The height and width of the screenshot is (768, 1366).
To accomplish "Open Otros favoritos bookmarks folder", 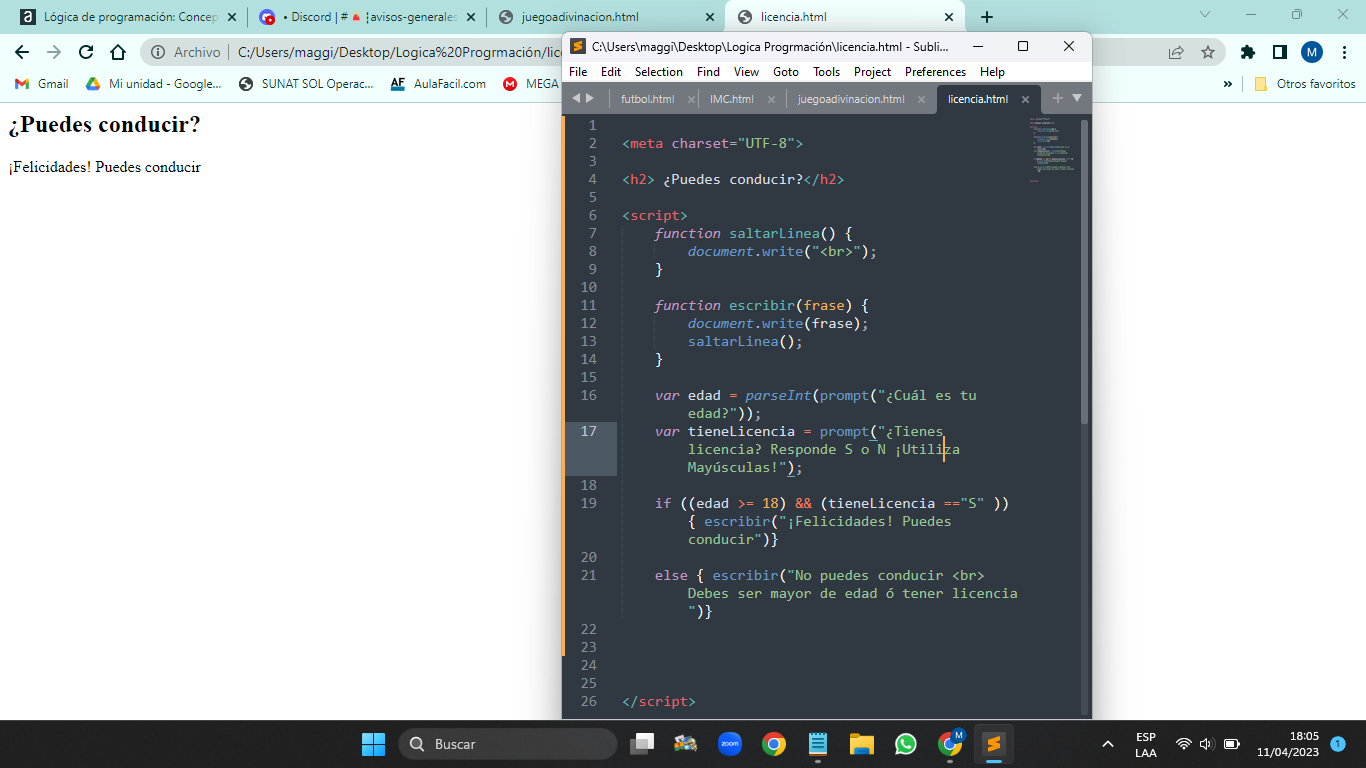I will pos(1305,84).
